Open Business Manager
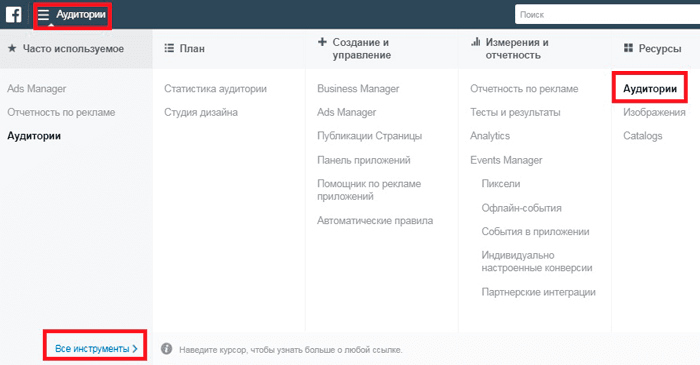Screen dimensions: 700x365 (x=358, y=88)
